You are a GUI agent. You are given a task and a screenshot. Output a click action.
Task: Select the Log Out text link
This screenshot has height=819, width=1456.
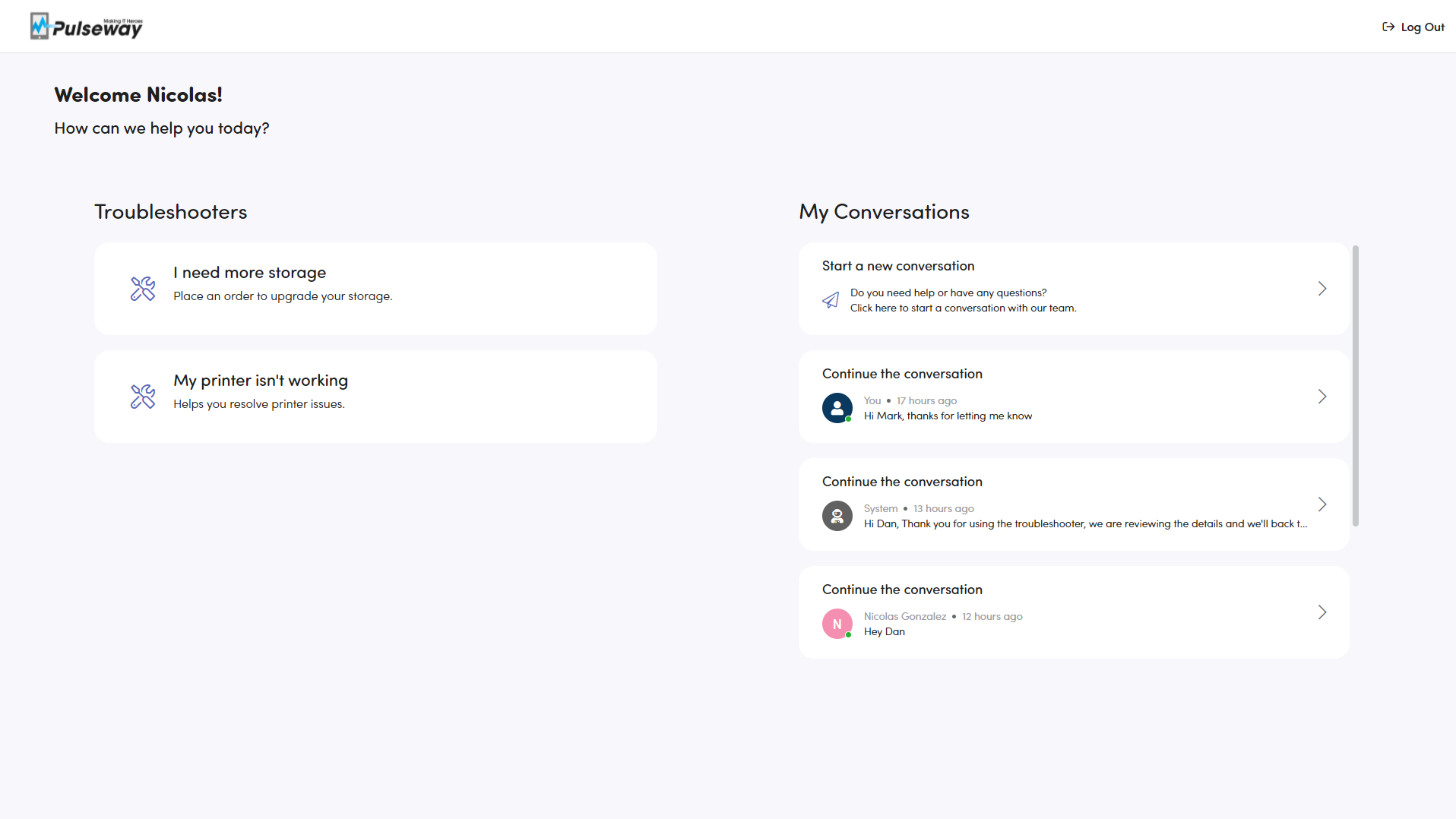(1423, 27)
